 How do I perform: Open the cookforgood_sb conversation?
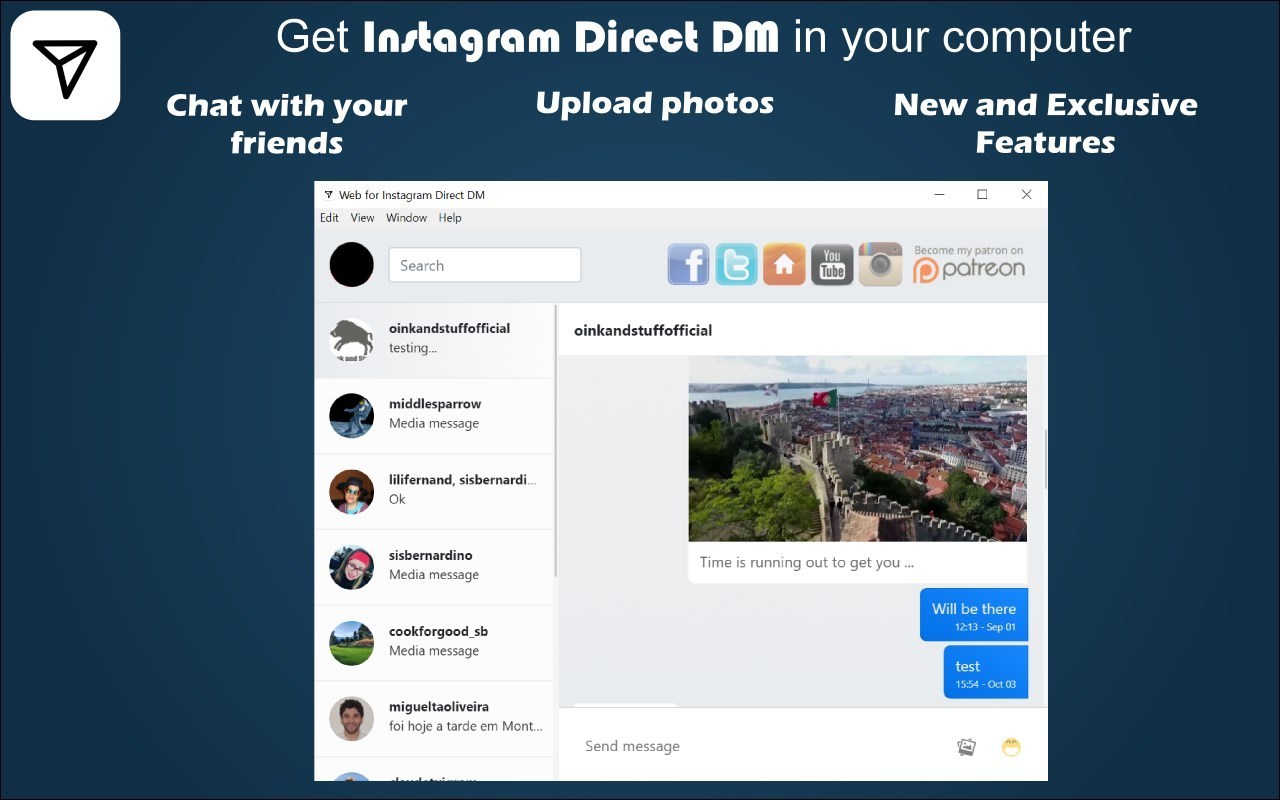[434, 643]
